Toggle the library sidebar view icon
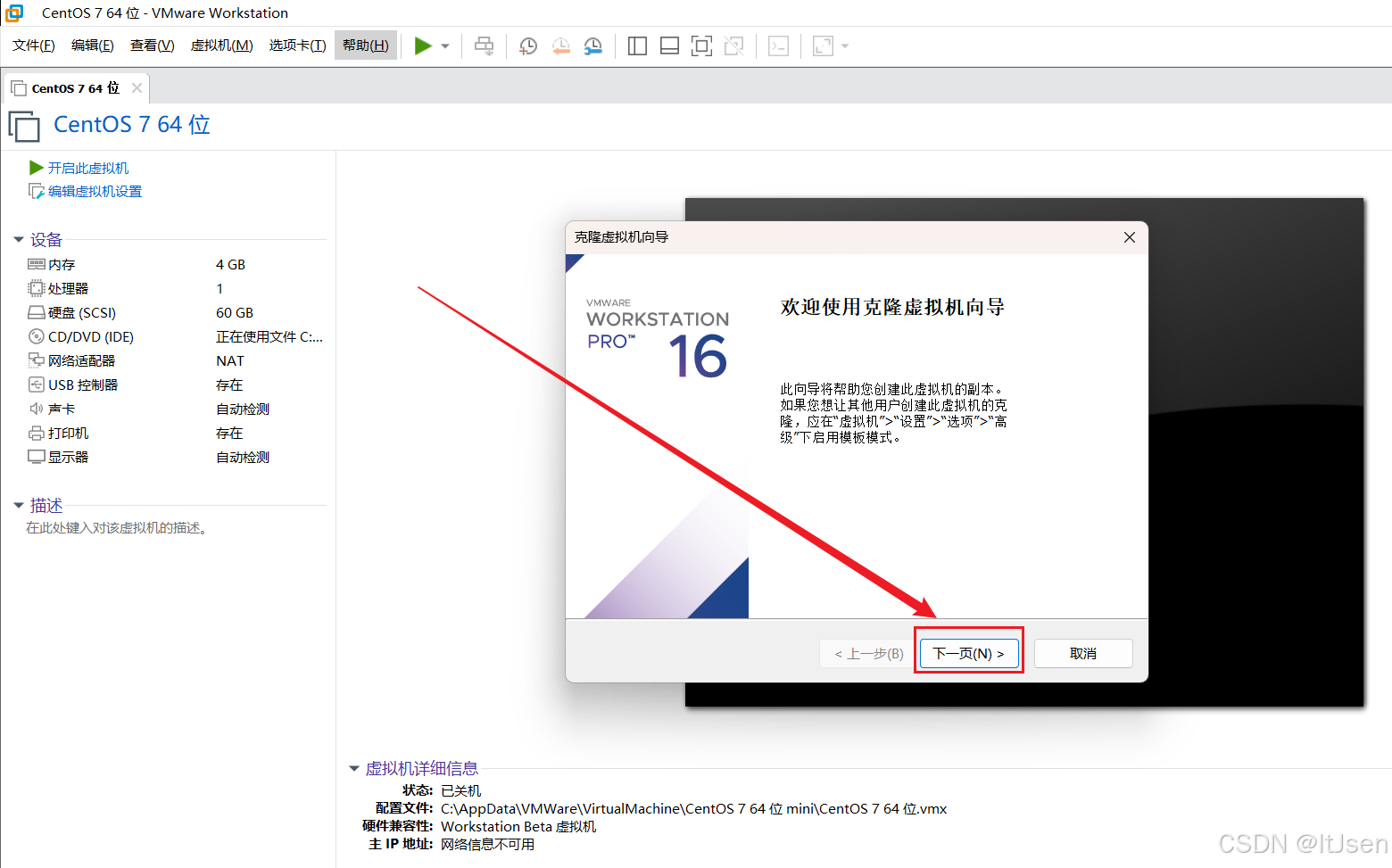1392x868 pixels. [637, 45]
